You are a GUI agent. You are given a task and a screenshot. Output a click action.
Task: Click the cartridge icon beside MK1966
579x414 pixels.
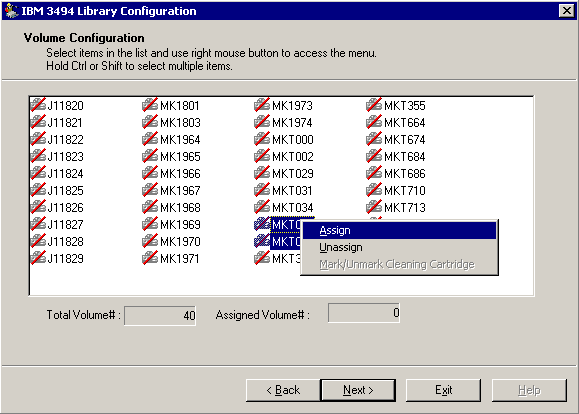(x=150, y=173)
